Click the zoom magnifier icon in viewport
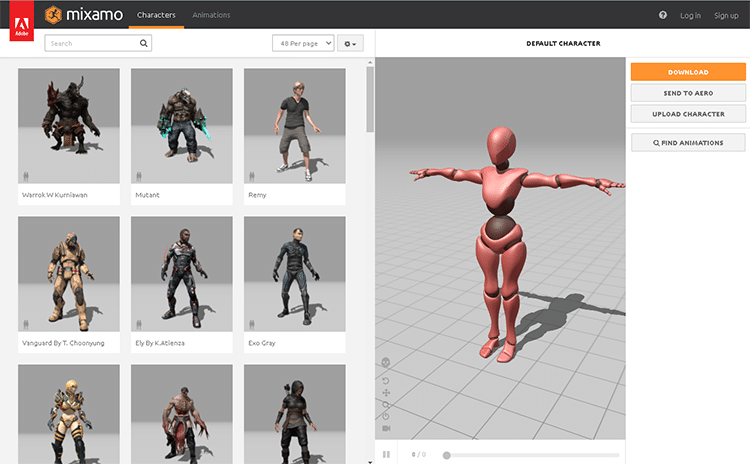Image resolution: width=750 pixels, height=464 pixels. (x=386, y=404)
